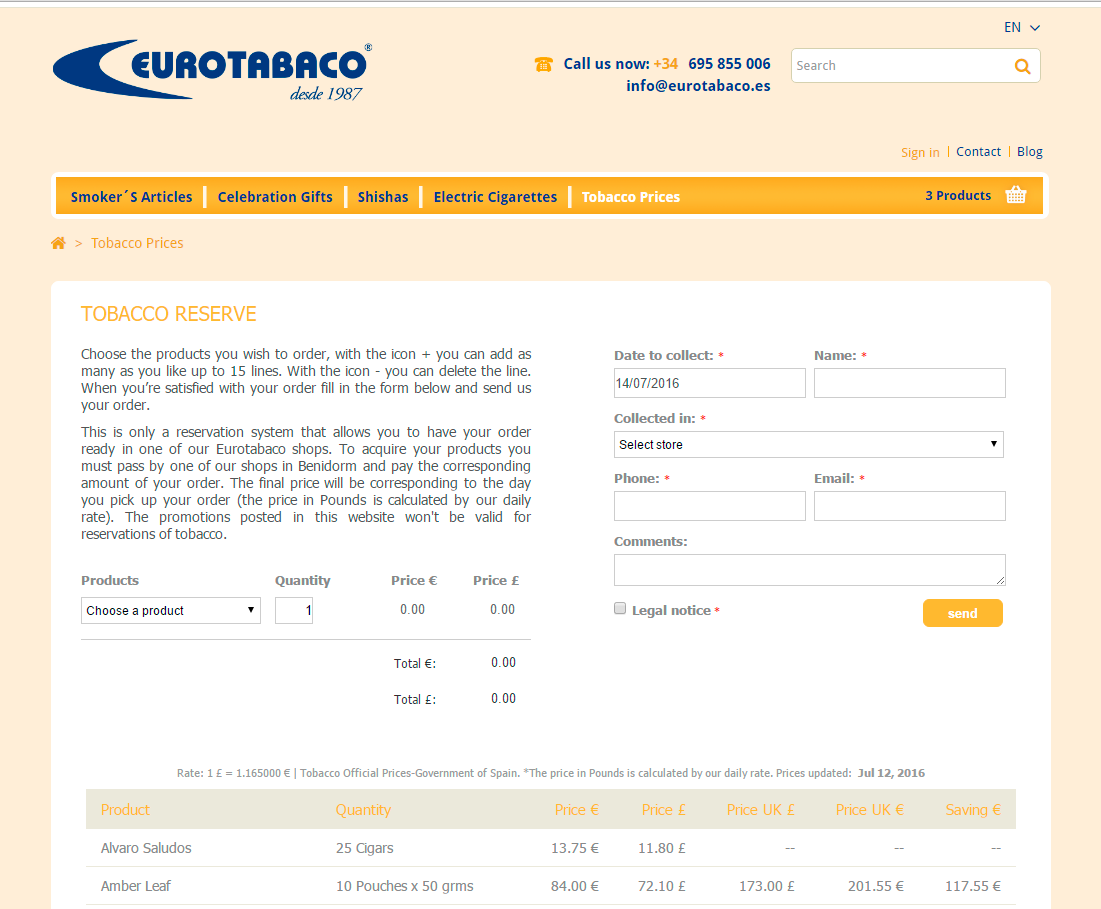Click the orange telephone icon
The image size is (1101, 909).
543,65
